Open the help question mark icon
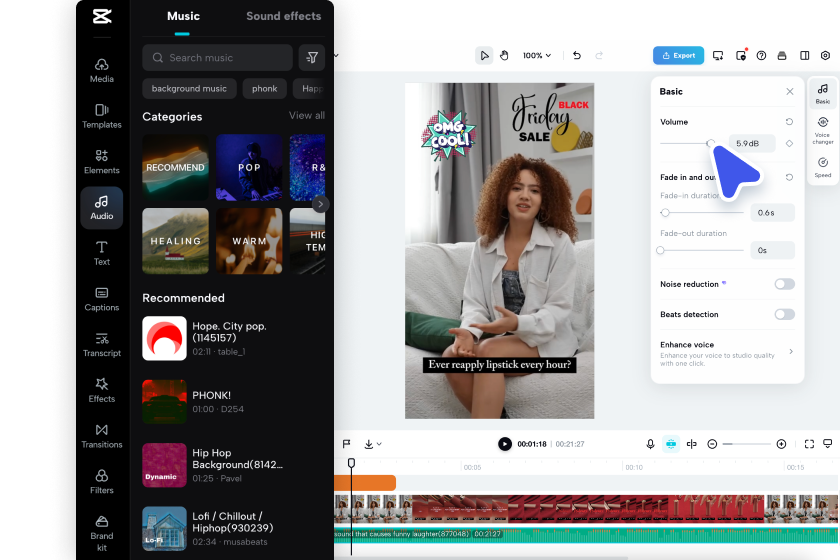This screenshot has height=560, width=840. pos(761,55)
